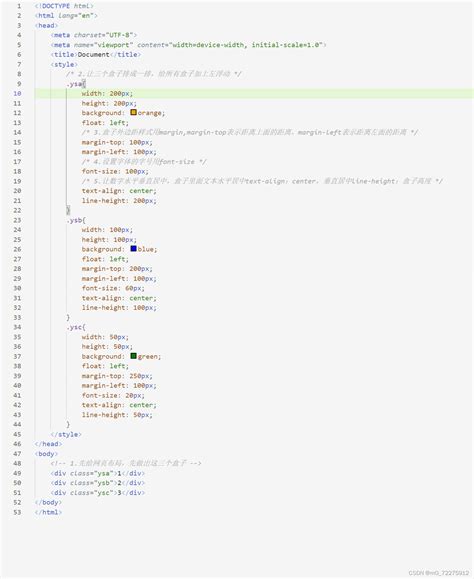Click the div with class ysa

point(98,473)
